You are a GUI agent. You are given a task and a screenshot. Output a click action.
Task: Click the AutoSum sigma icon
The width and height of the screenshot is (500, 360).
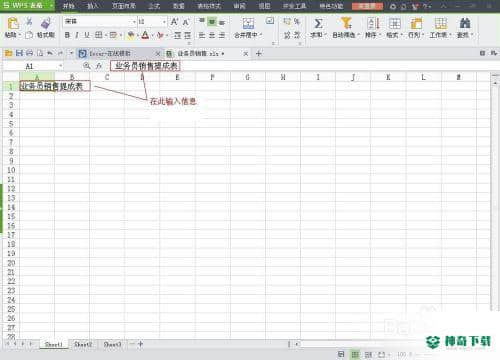(x=318, y=23)
